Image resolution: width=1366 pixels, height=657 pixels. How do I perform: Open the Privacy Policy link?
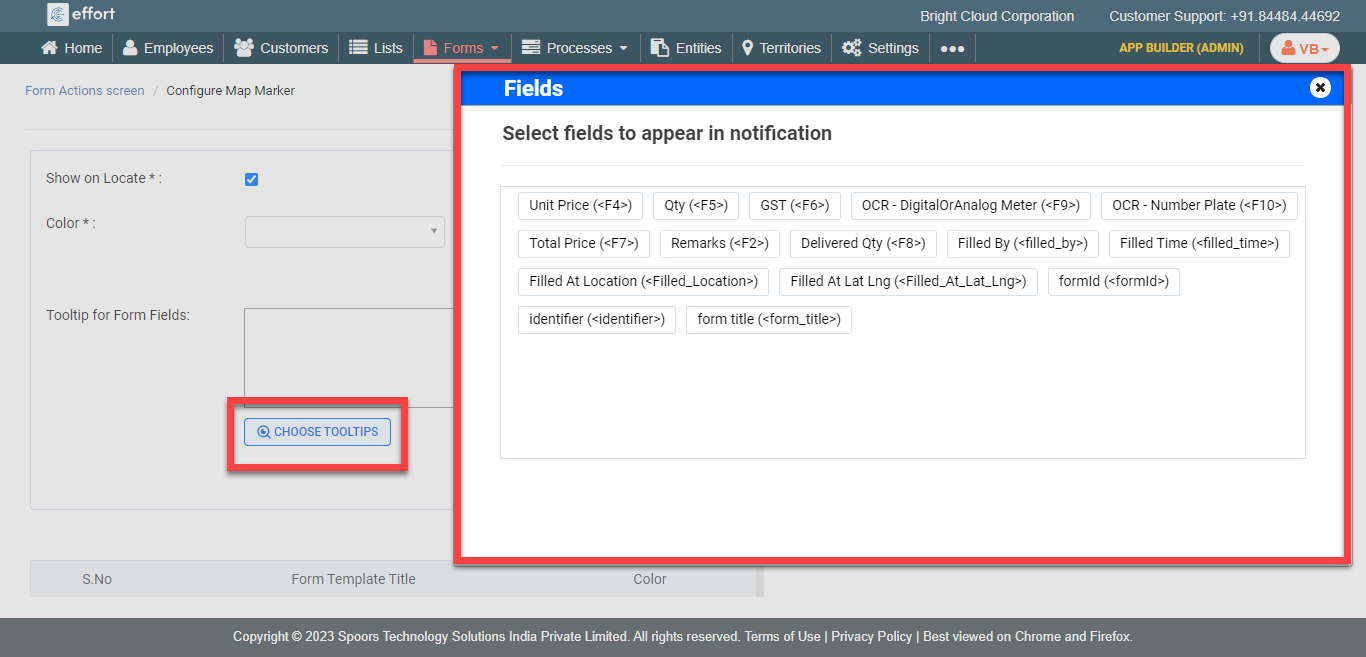tap(871, 636)
